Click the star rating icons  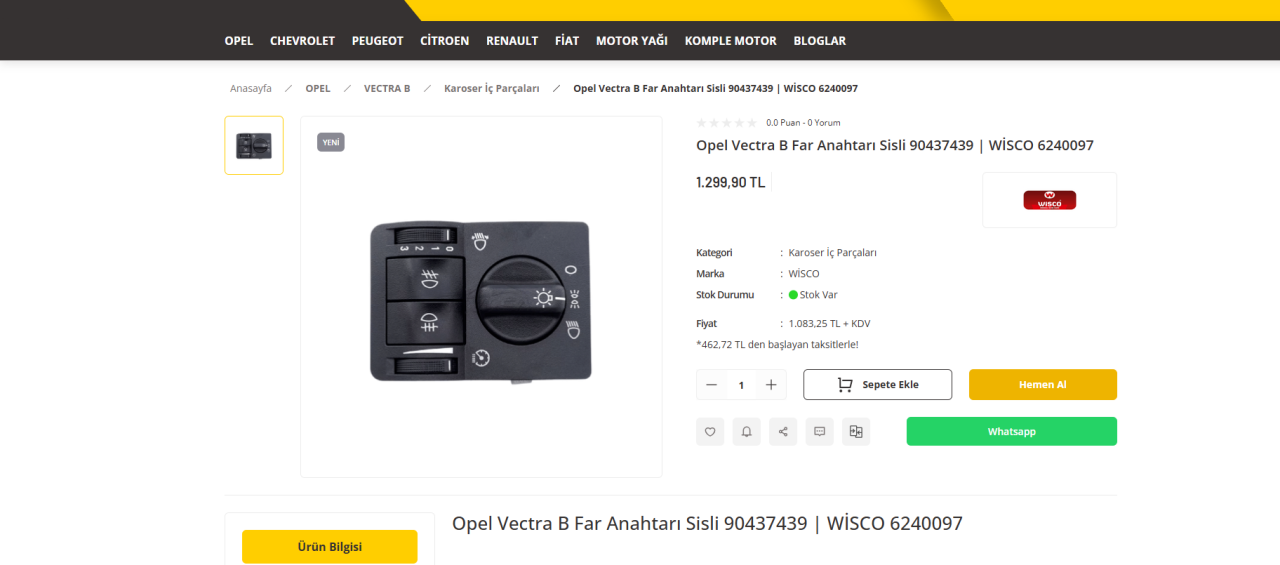[727, 123]
